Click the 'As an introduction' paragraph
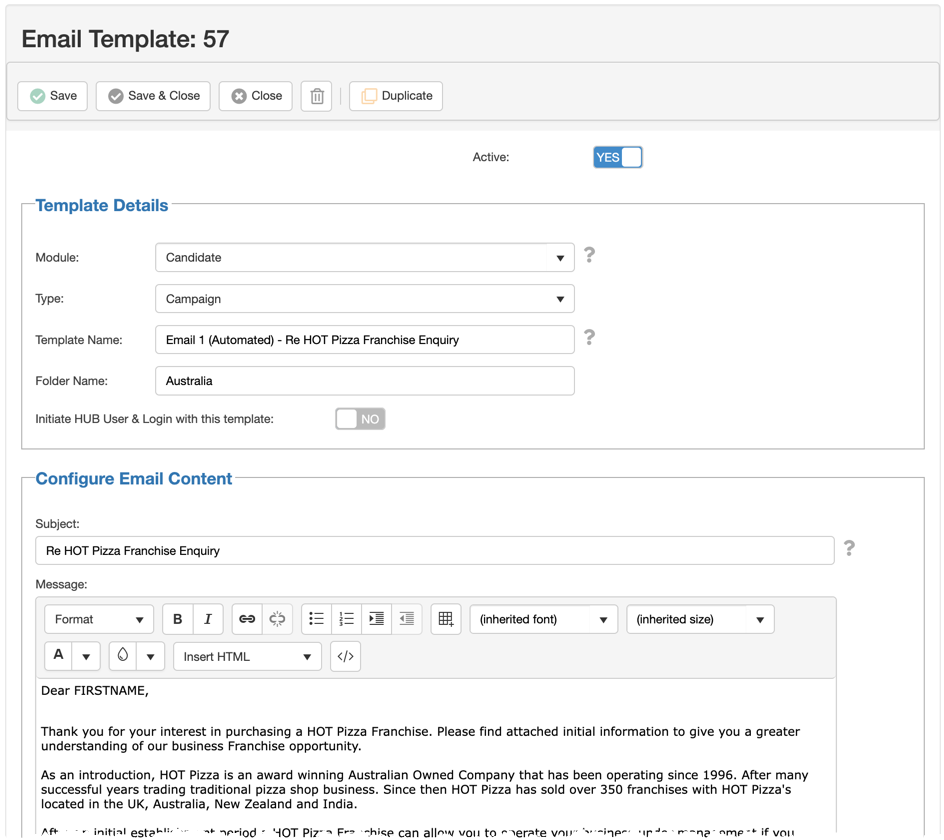944x840 pixels. coord(424,789)
